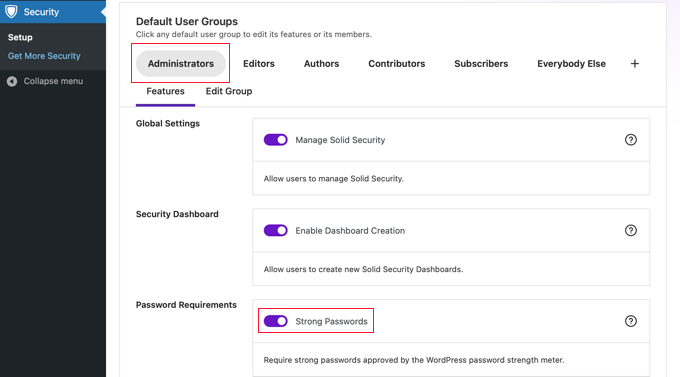Select the Administrators user group tab
Screen dimensions: 680x377
[181, 64]
